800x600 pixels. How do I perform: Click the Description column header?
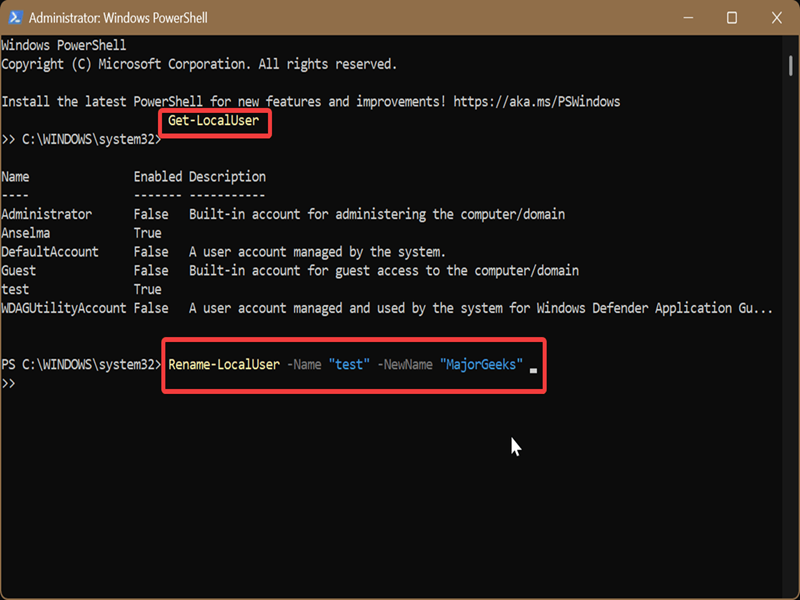pyautogui.click(x=227, y=177)
